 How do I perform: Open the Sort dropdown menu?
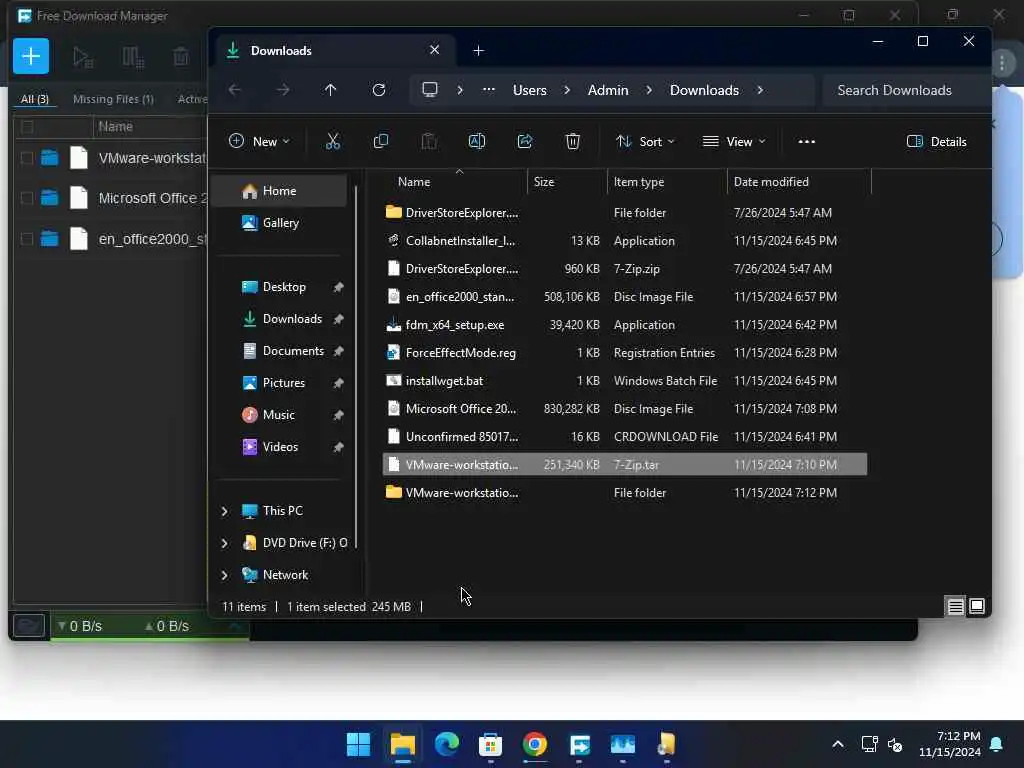click(x=645, y=141)
